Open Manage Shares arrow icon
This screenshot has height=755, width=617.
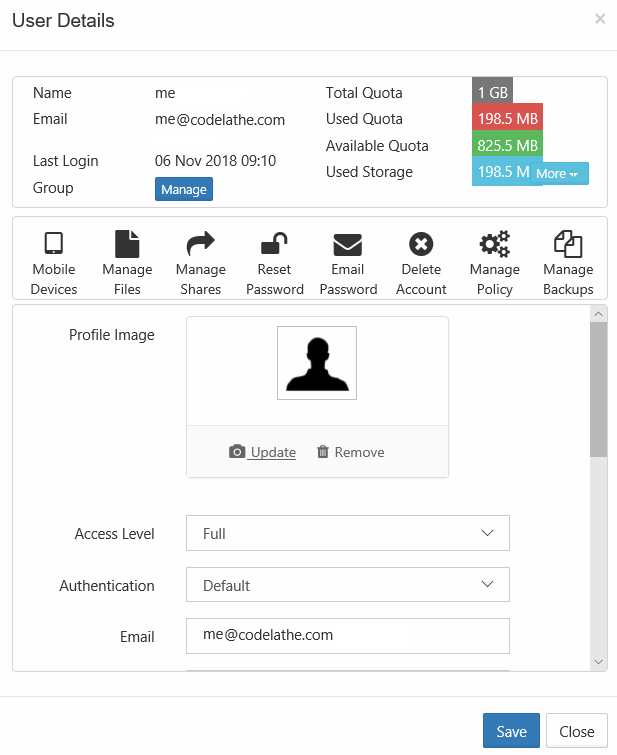click(200, 244)
